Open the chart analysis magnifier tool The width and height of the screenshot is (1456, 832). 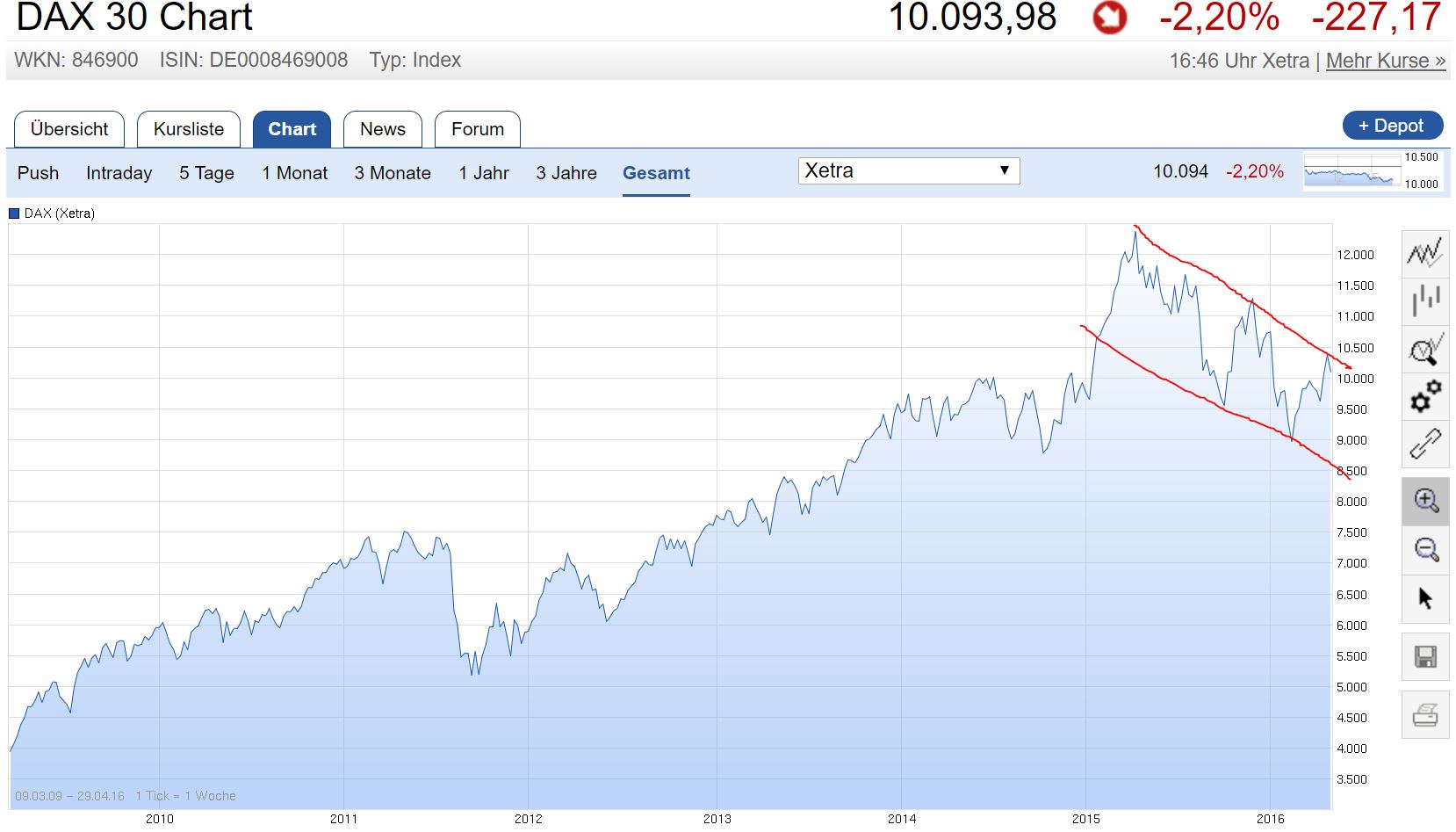pos(1424,349)
